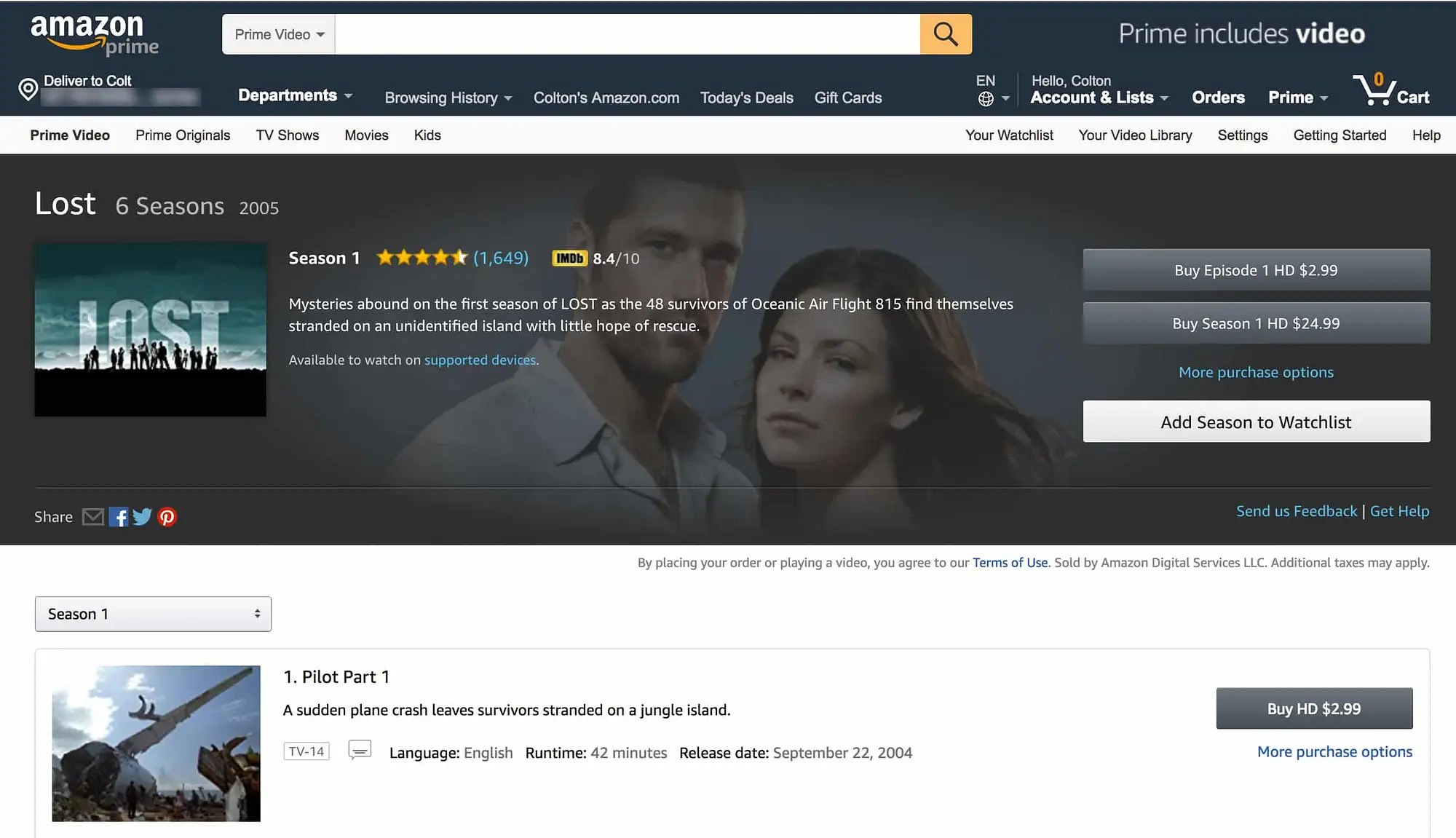The image size is (1456, 838).
Task: Share Lost via Facebook icon
Action: pos(119,516)
